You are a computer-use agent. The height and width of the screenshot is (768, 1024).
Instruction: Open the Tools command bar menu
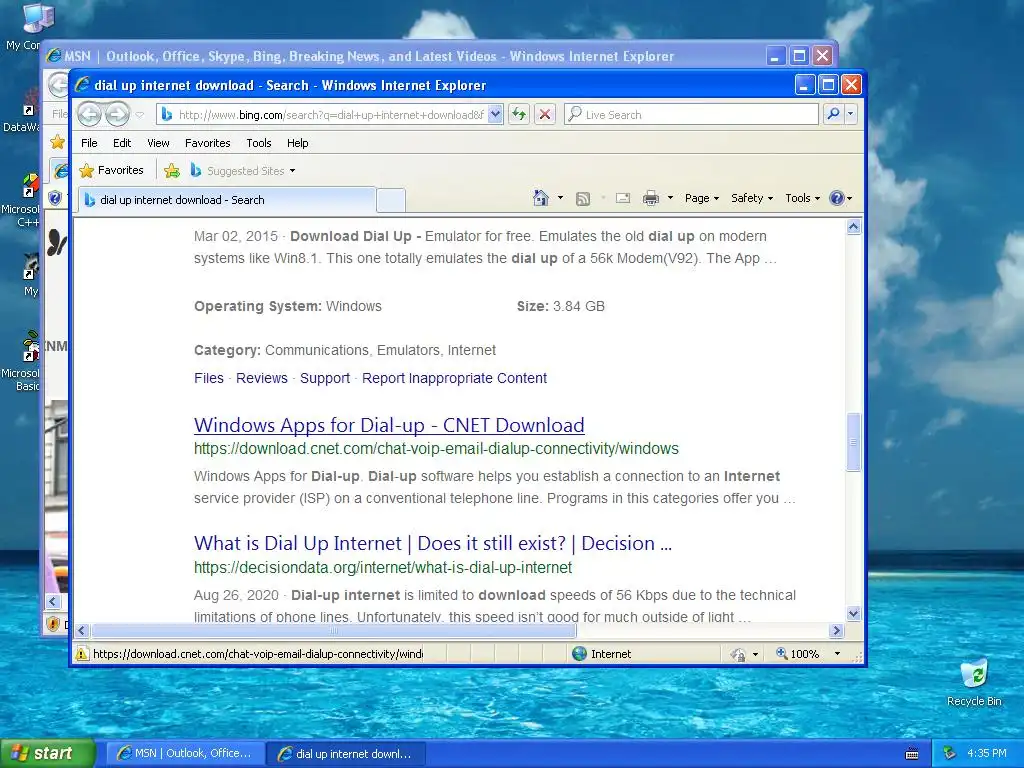click(x=803, y=198)
